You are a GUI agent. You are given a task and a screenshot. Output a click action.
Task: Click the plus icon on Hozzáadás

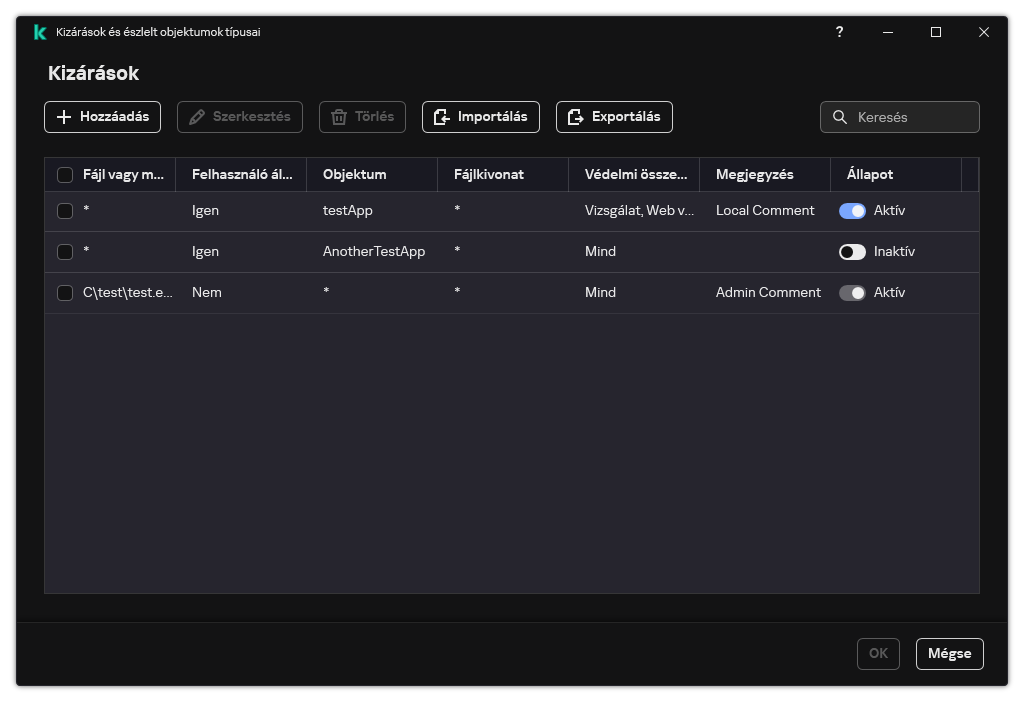[x=64, y=117]
